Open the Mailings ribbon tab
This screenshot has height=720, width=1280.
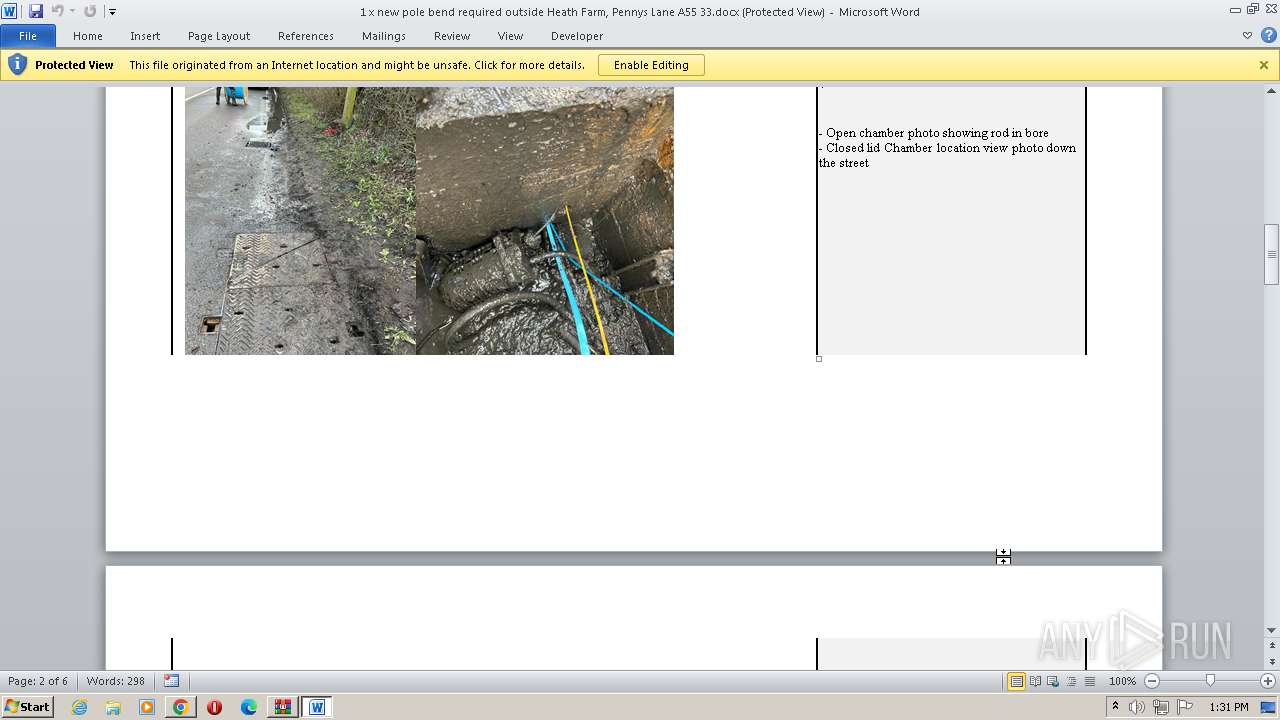[384, 36]
